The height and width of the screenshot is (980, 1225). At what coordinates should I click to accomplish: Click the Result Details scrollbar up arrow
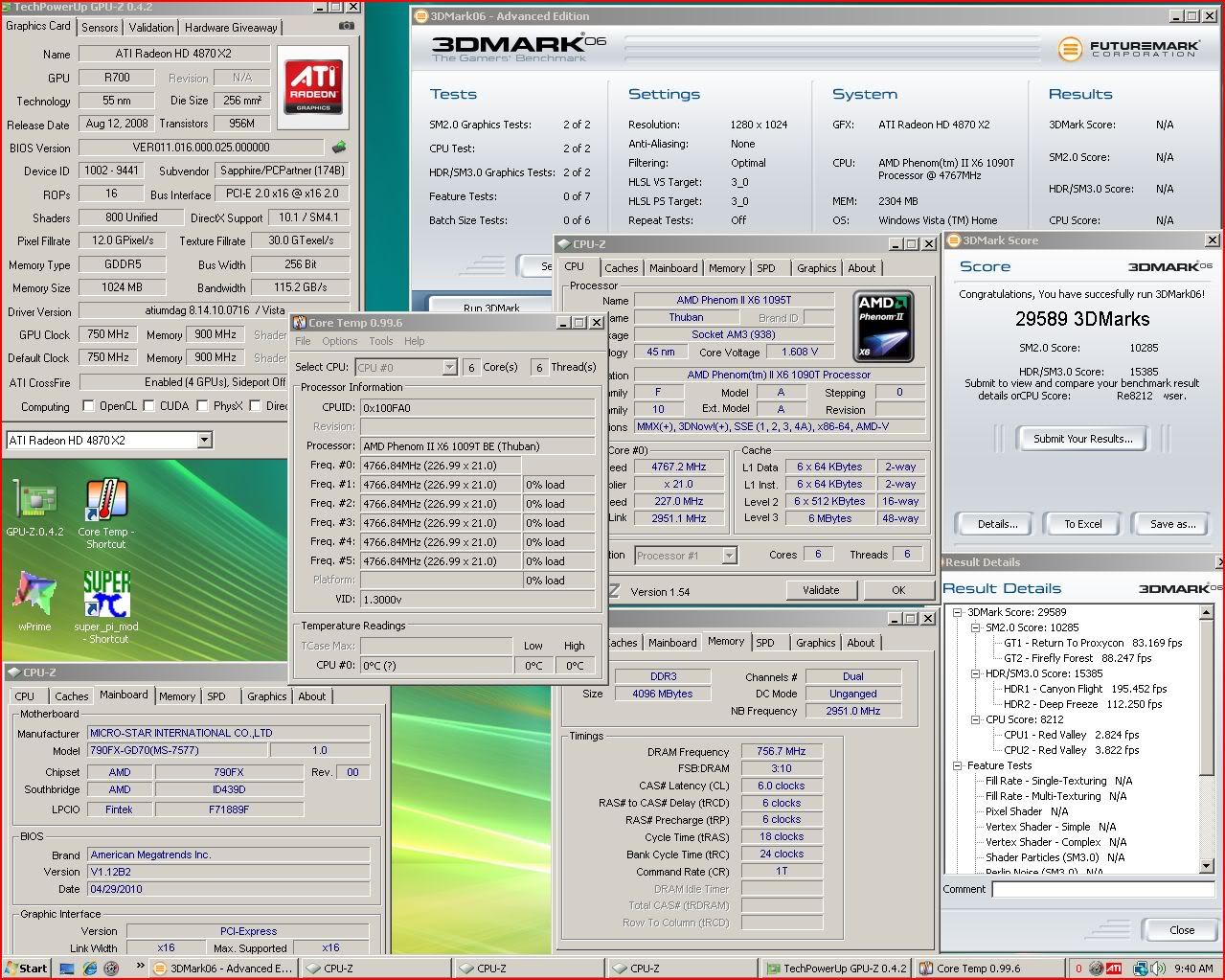(x=1207, y=611)
